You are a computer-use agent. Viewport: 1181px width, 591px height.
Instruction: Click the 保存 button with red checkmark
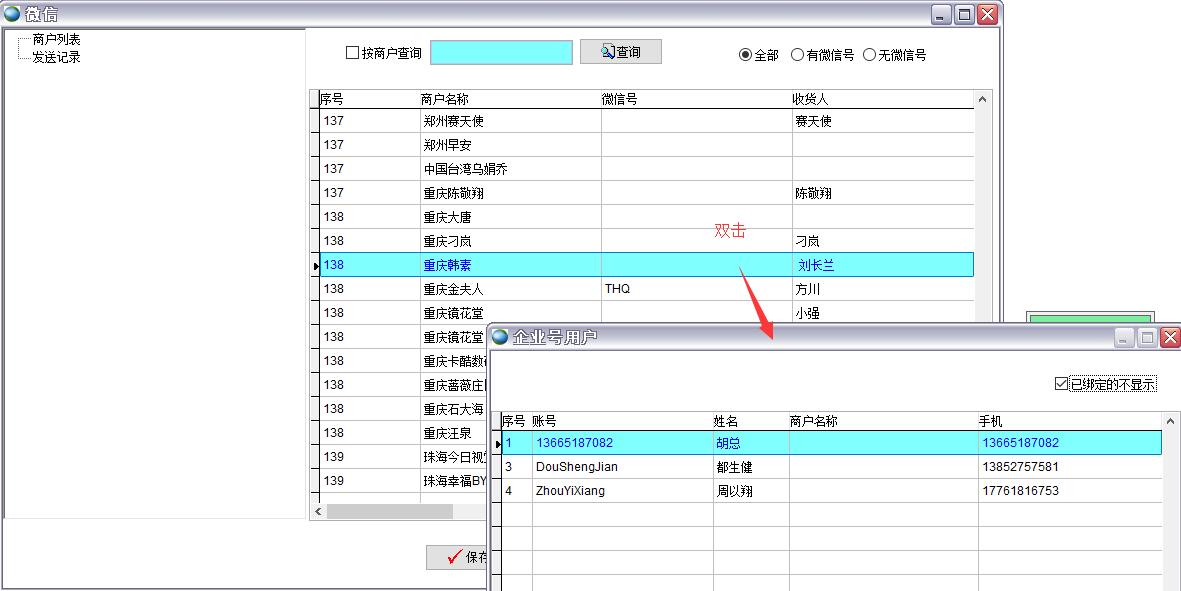pyautogui.click(x=460, y=557)
